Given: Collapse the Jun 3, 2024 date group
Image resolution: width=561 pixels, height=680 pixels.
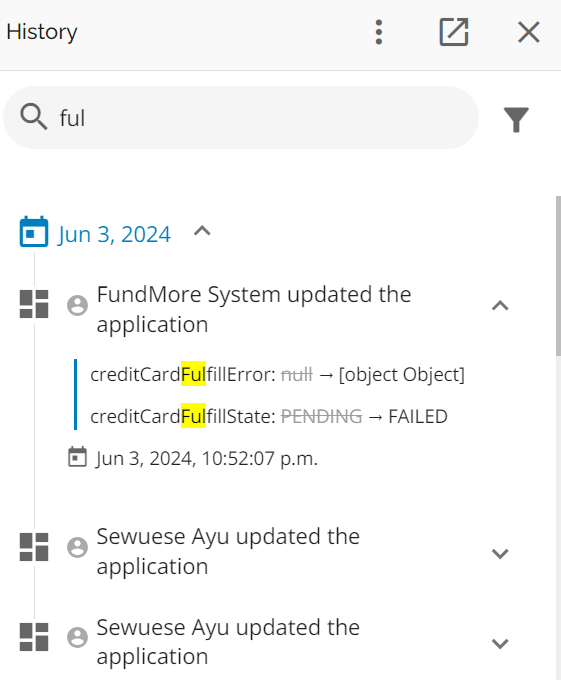Looking at the screenshot, I should point(202,231).
